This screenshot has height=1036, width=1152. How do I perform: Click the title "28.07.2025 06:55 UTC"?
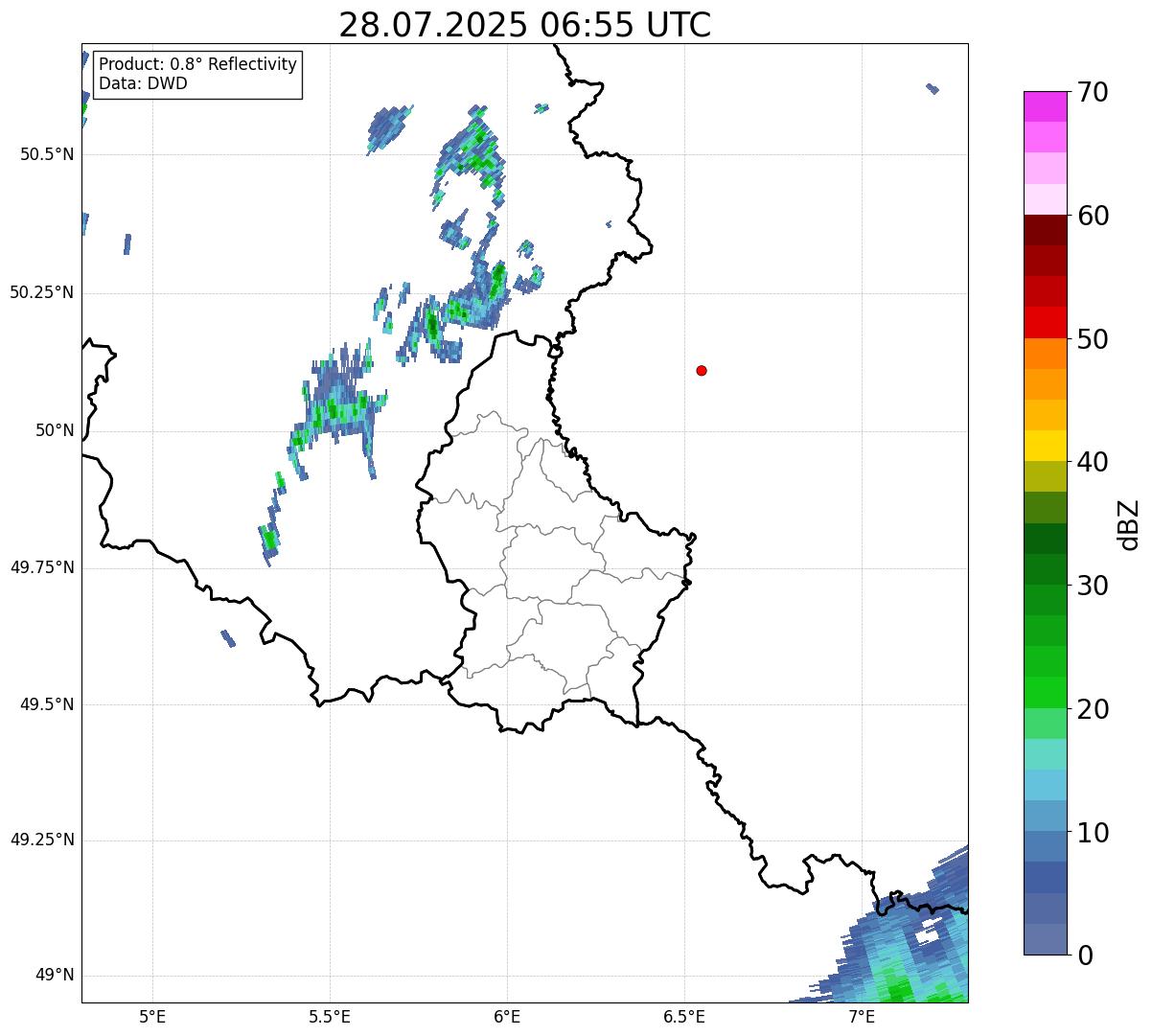coord(525,25)
